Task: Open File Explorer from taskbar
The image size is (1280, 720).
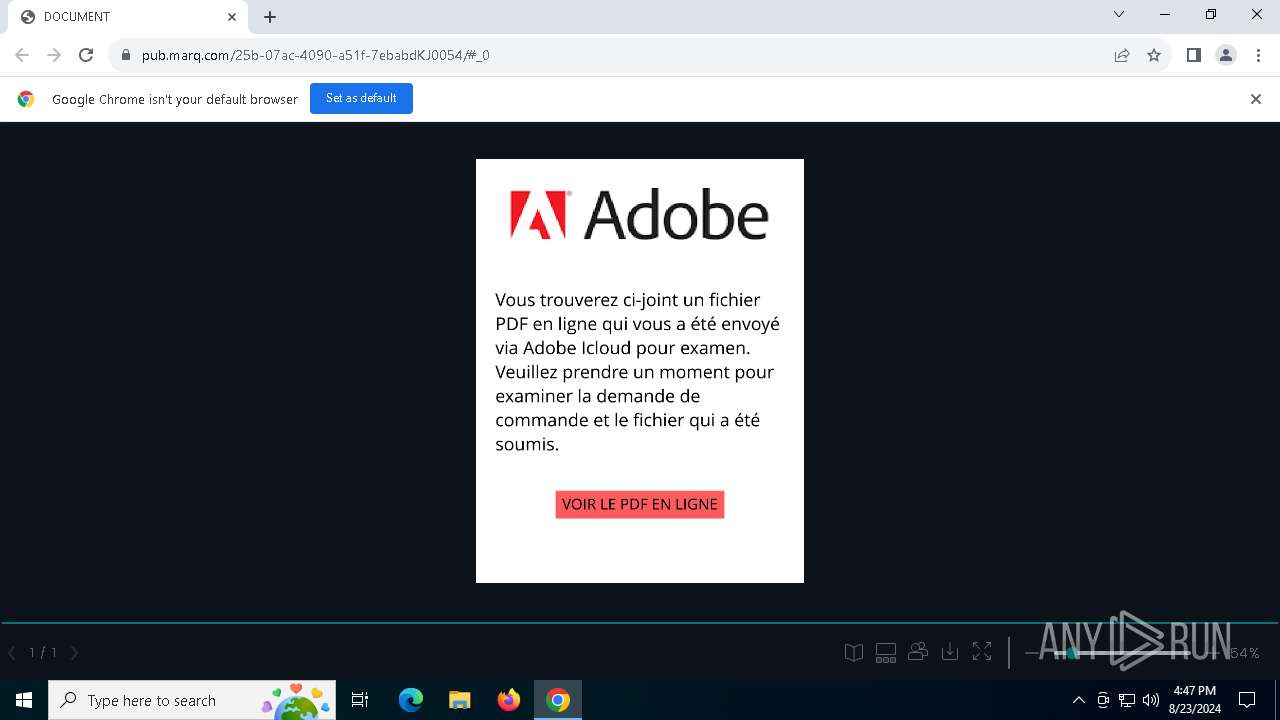Action: (460, 700)
